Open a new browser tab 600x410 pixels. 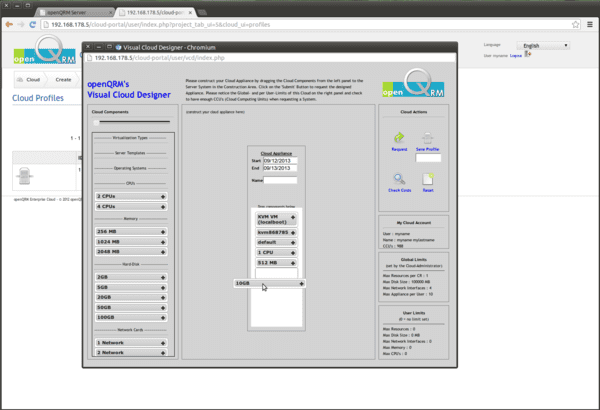coord(202,13)
